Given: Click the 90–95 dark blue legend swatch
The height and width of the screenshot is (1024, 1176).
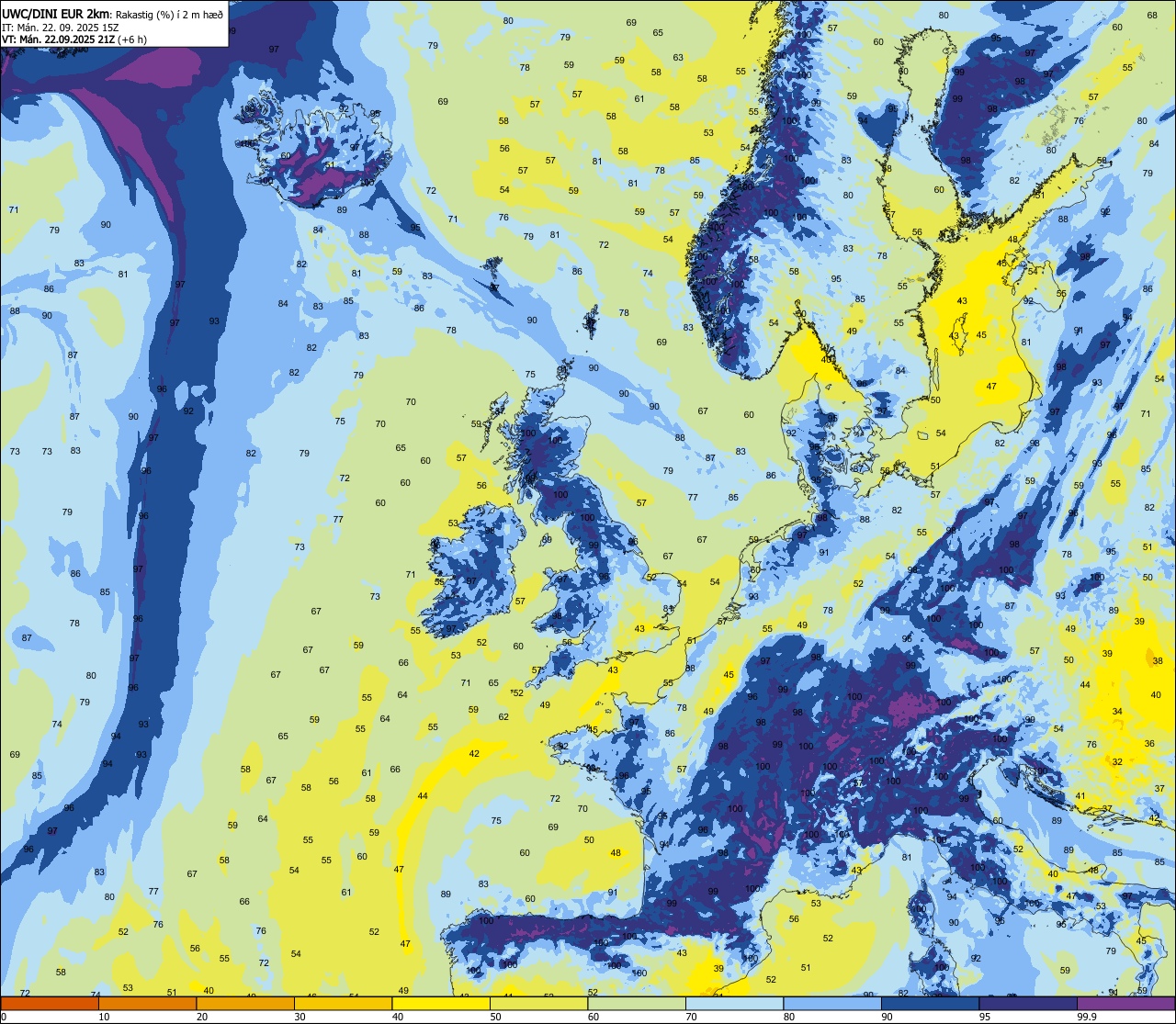Looking at the screenshot, I should 930,1003.
